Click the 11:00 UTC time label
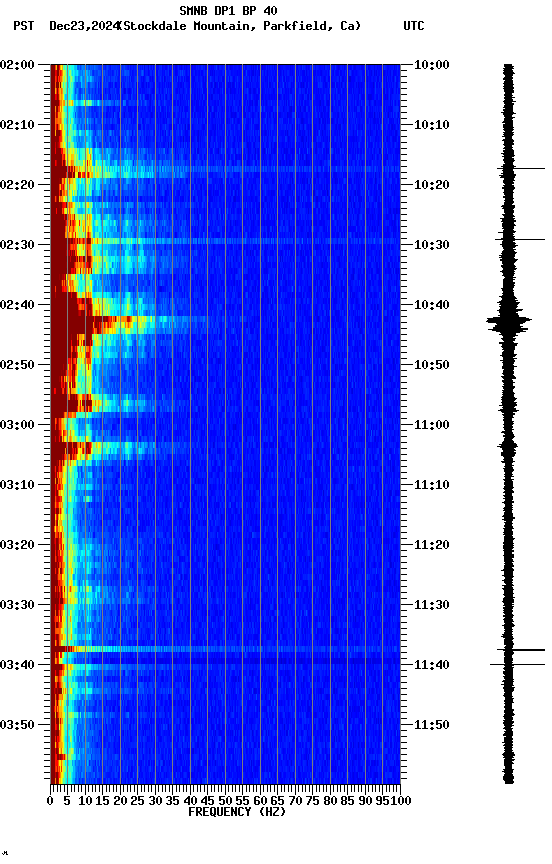This screenshot has width=552, height=864. (x=432, y=425)
